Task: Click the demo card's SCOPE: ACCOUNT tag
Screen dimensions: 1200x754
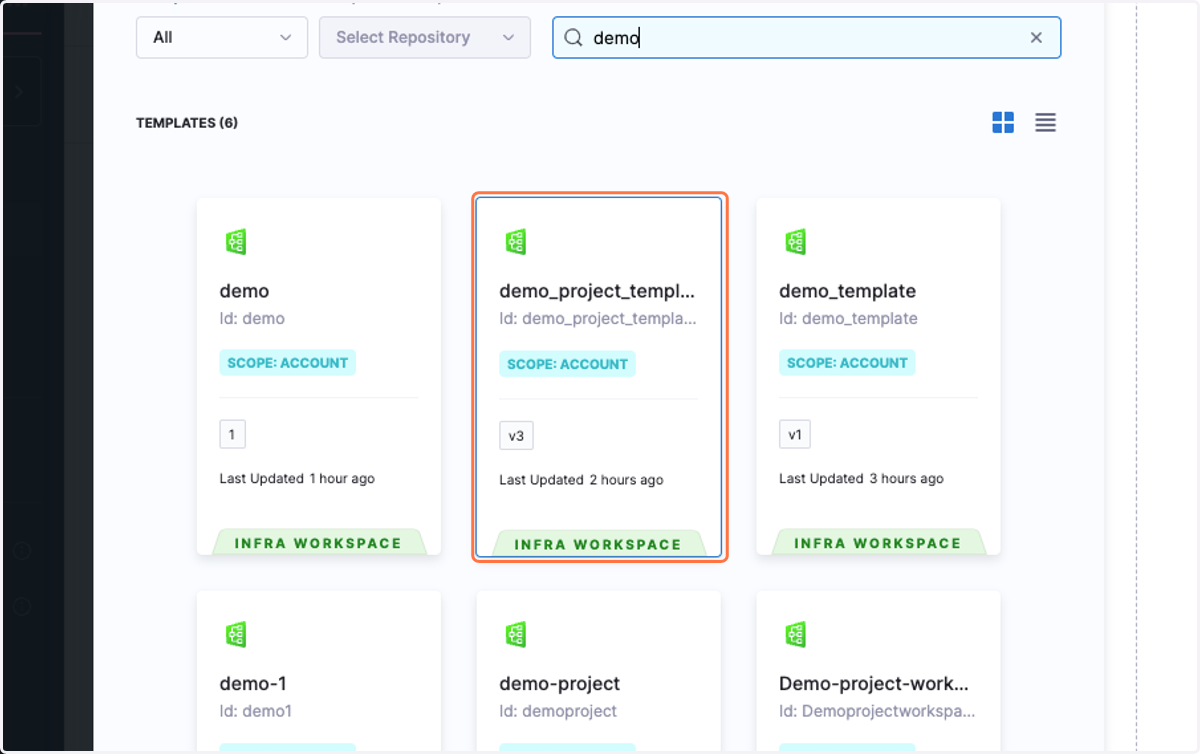Action: 287,363
